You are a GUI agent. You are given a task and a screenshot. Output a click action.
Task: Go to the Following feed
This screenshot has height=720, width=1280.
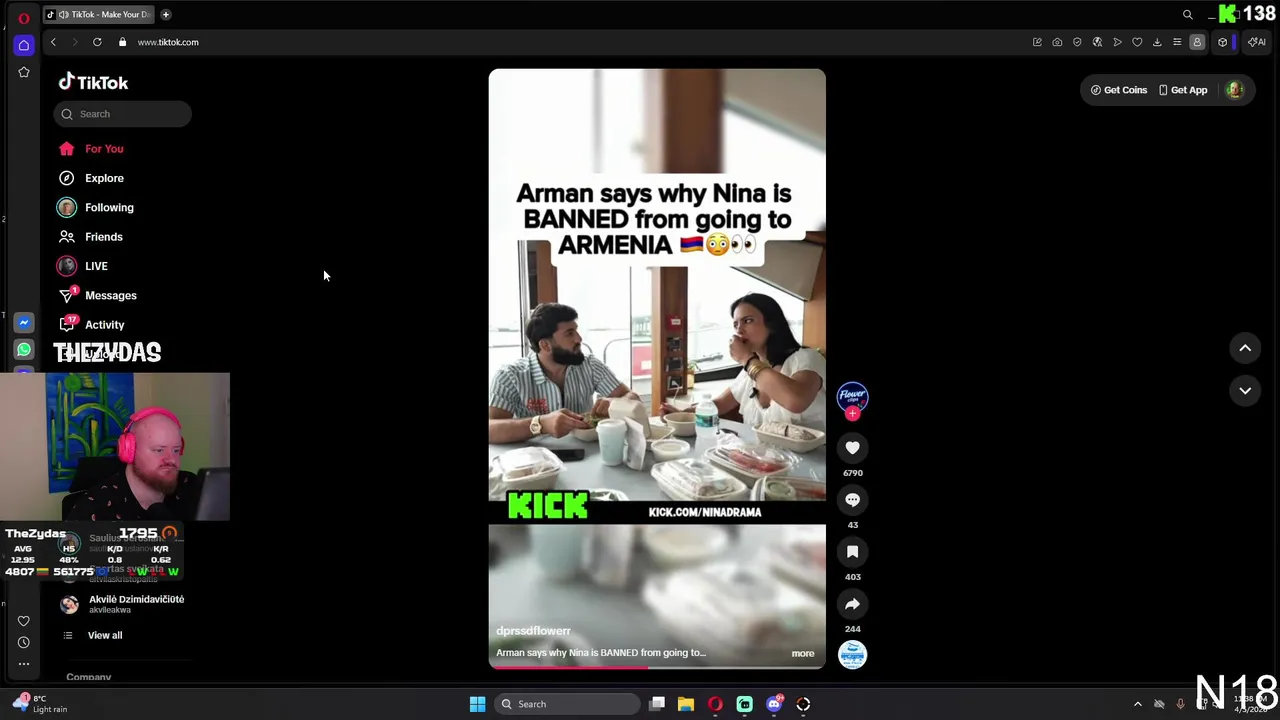(x=95, y=207)
